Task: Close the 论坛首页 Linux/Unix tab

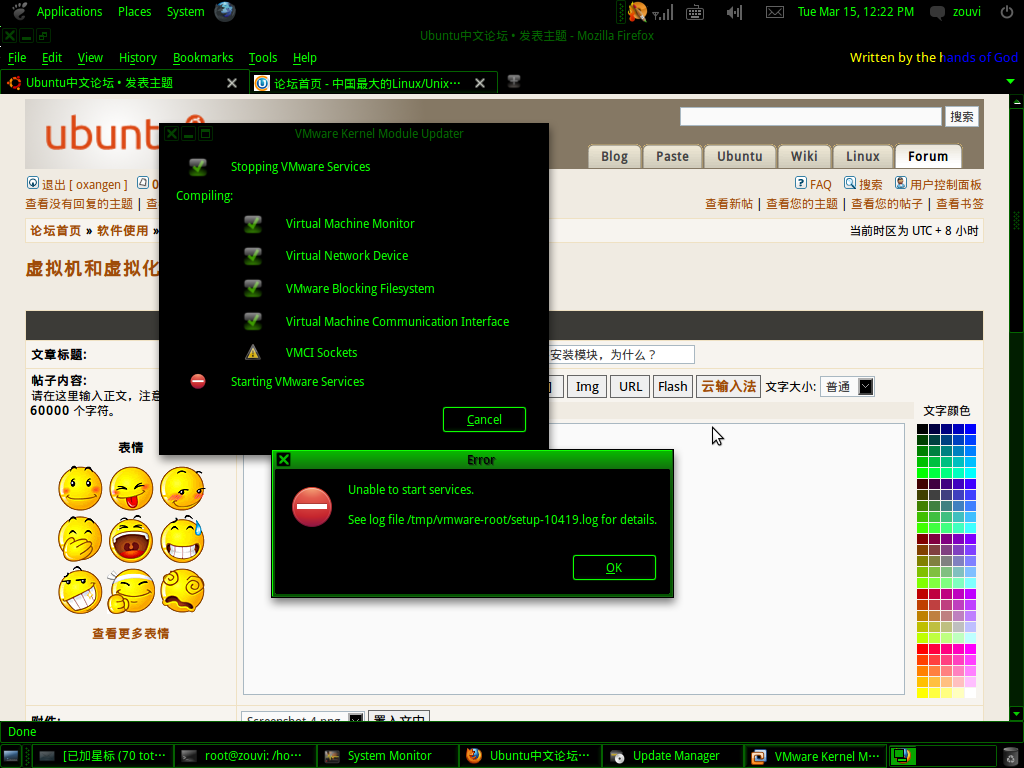Action: click(480, 83)
